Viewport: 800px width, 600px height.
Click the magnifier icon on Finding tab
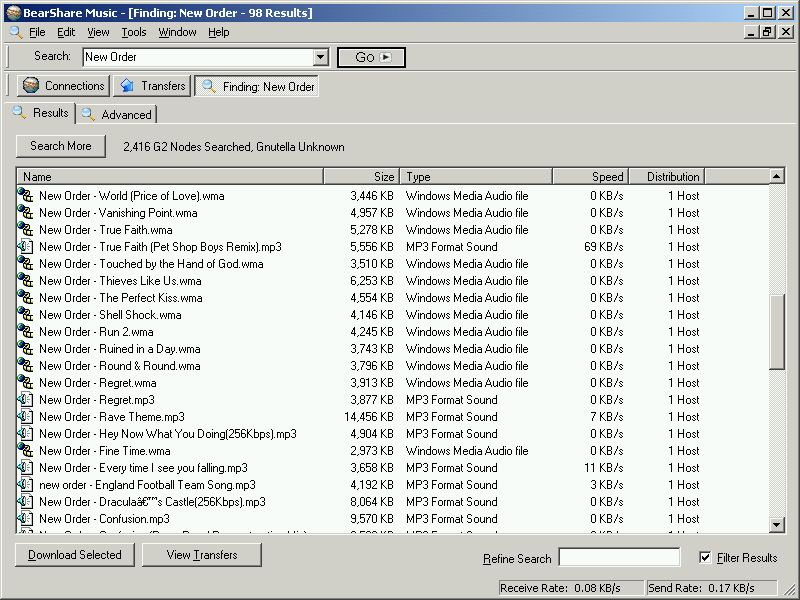point(207,86)
